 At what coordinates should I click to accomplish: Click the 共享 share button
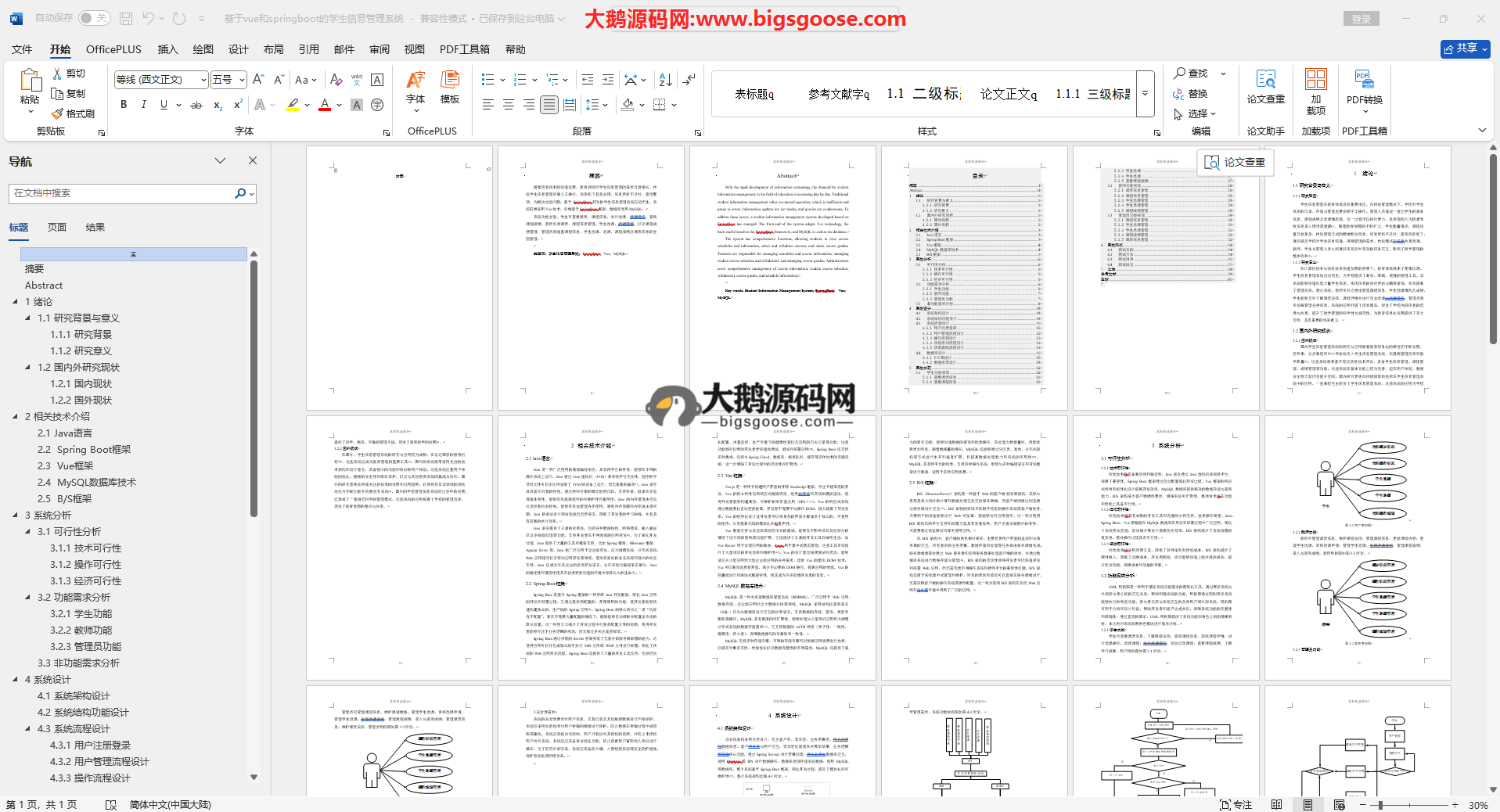(1466, 49)
